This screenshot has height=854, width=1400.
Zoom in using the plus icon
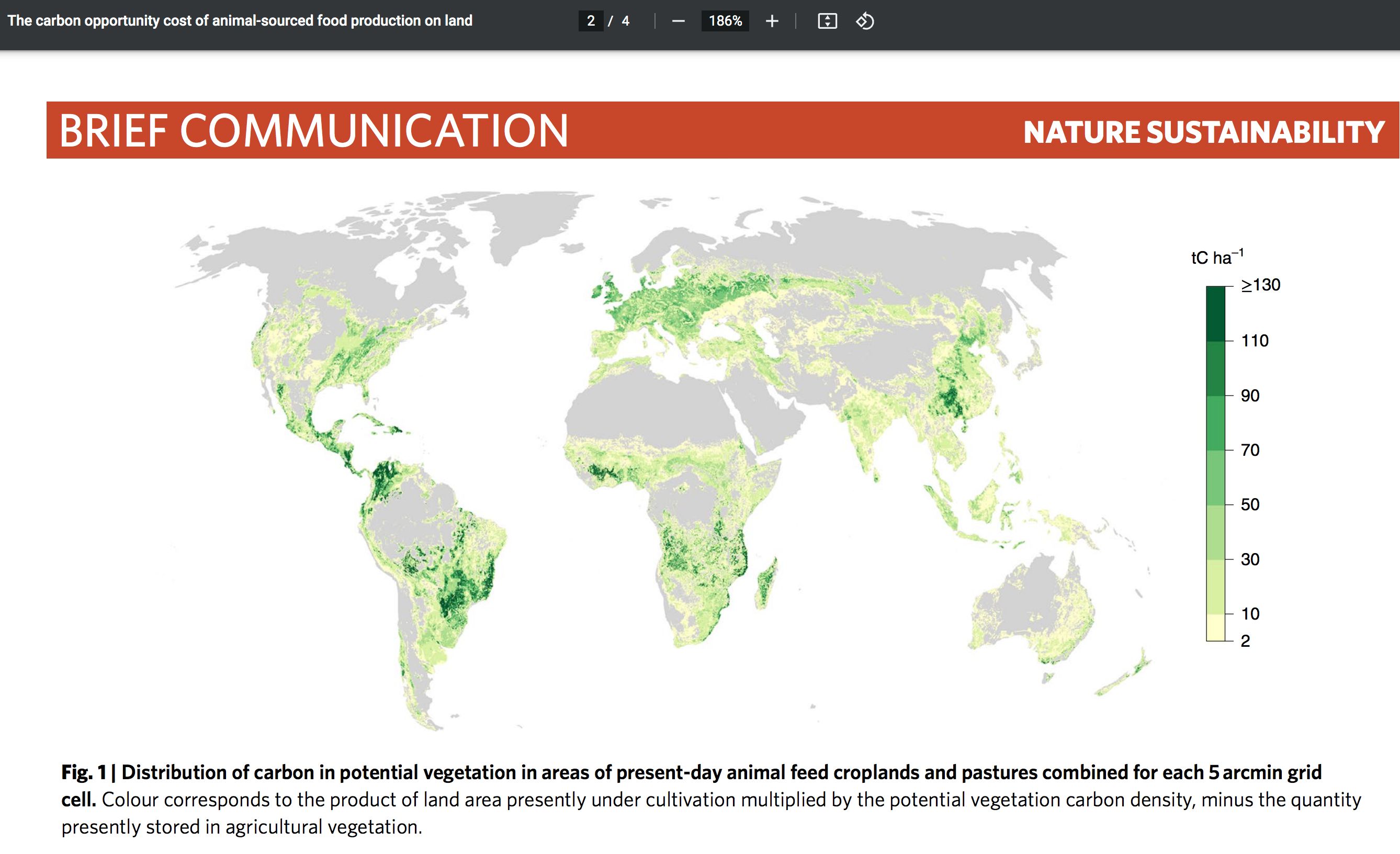pos(772,21)
